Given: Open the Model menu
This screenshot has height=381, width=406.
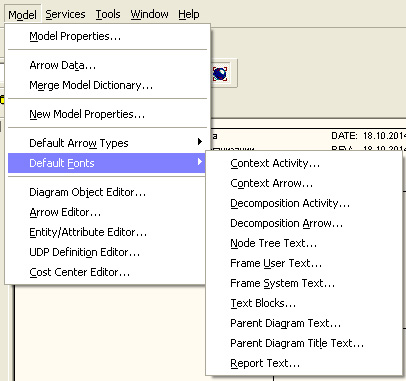Looking at the screenshot, I should click(22, 15).
